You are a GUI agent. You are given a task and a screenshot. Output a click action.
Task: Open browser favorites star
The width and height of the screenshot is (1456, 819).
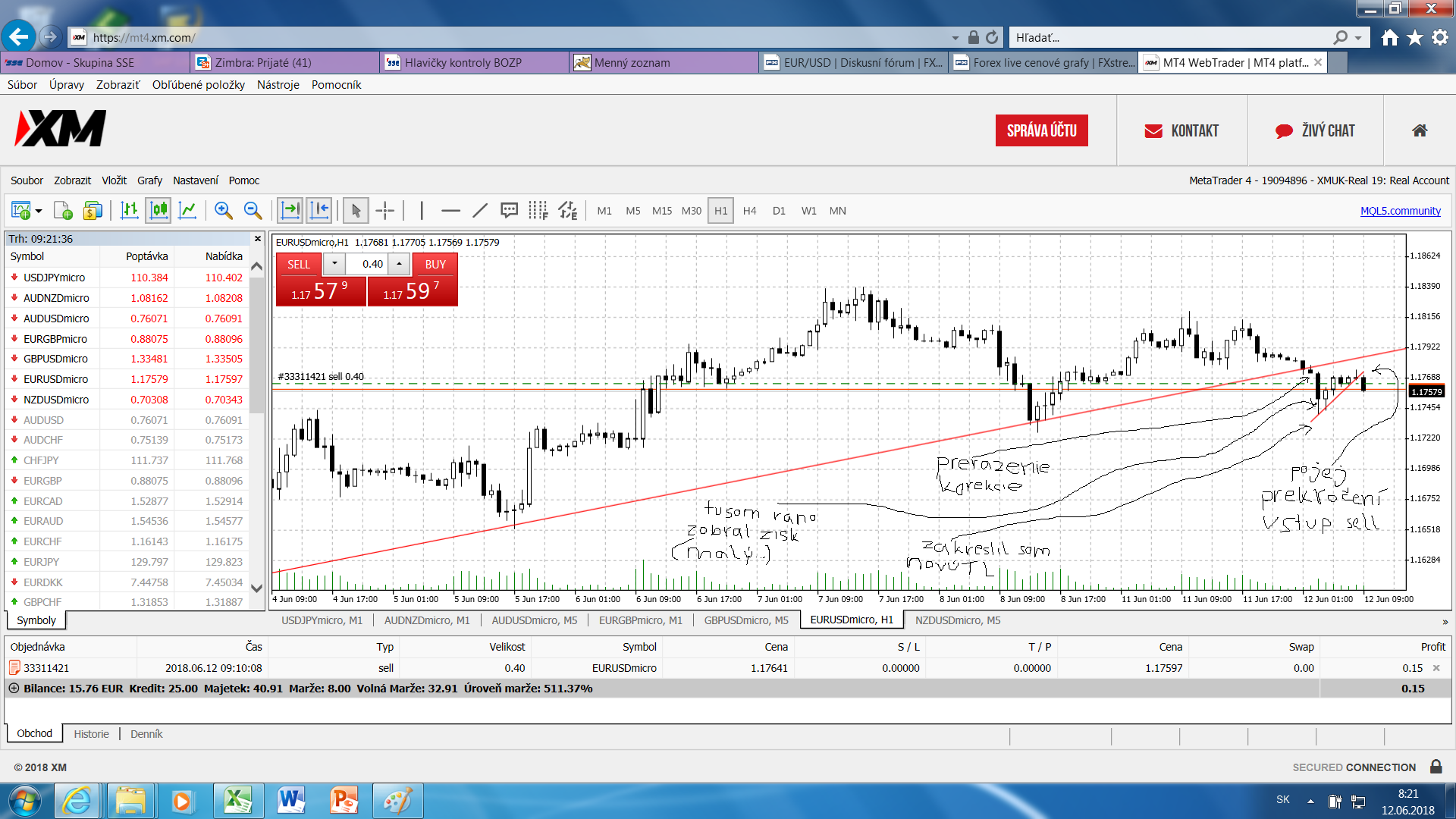(x=1415, y=37)
